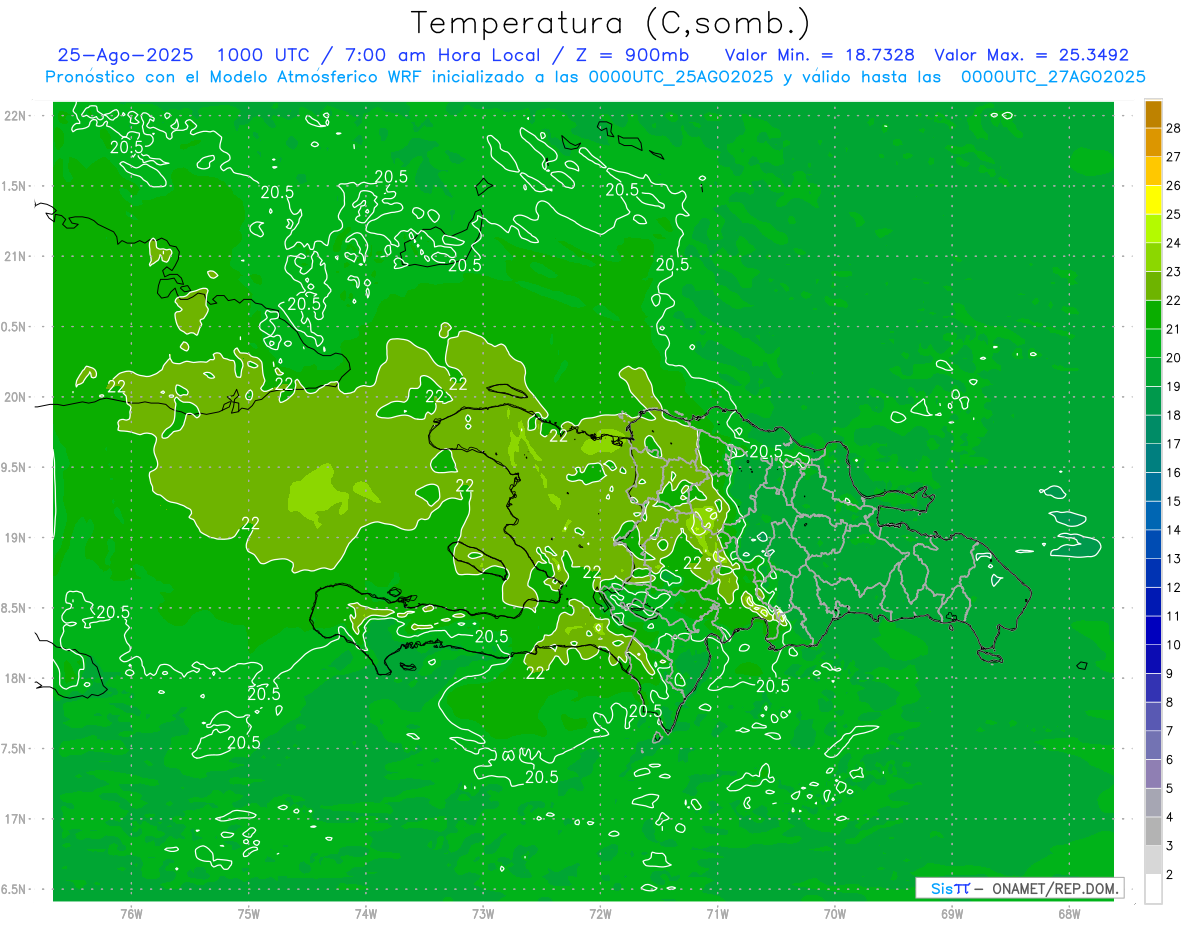1200x927 pixels.
Task: Click the legend scale value '26'
Action: [x=1175, y=185]
